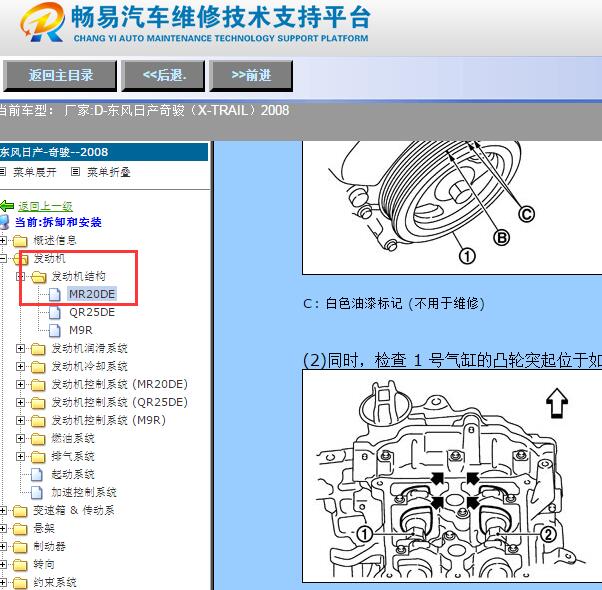Click the 菜单折叠 collapse-all option

(x=109, y=172)
